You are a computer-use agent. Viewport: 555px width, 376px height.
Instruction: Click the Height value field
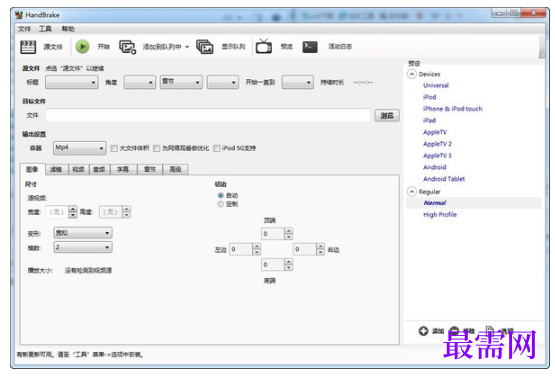point(111,212)
